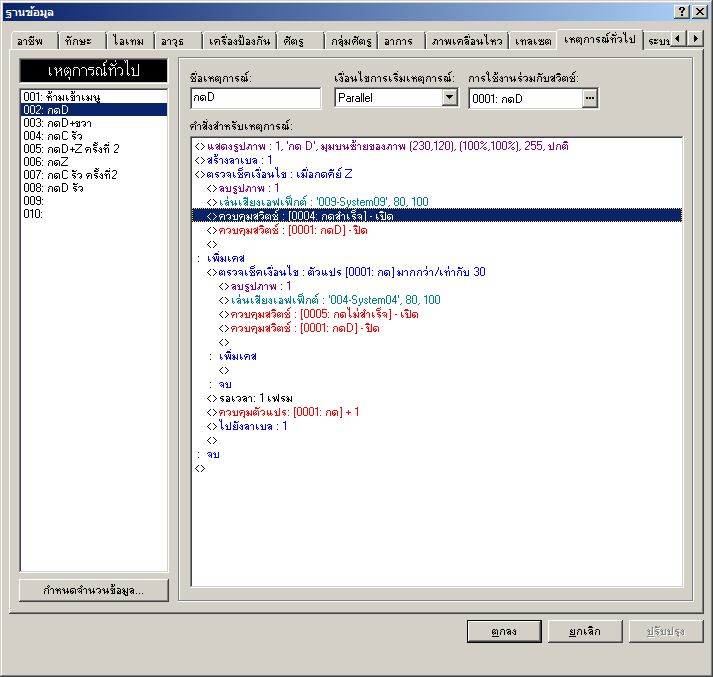The height and width of the screenshot is (677, 713).
Task: Open the partially visible ระบบ tab
Action: tap(658, 41)
